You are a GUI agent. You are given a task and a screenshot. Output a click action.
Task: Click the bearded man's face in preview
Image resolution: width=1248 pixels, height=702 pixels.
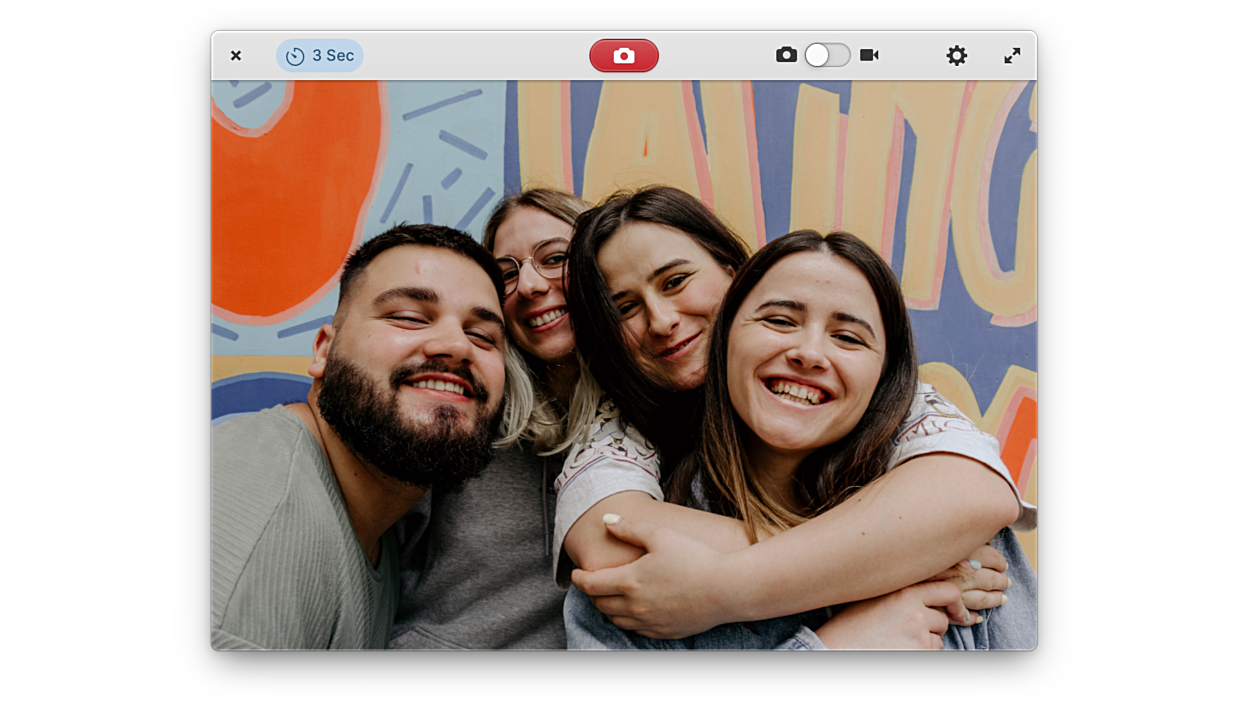pyautogui.click(x=420, y=340)
